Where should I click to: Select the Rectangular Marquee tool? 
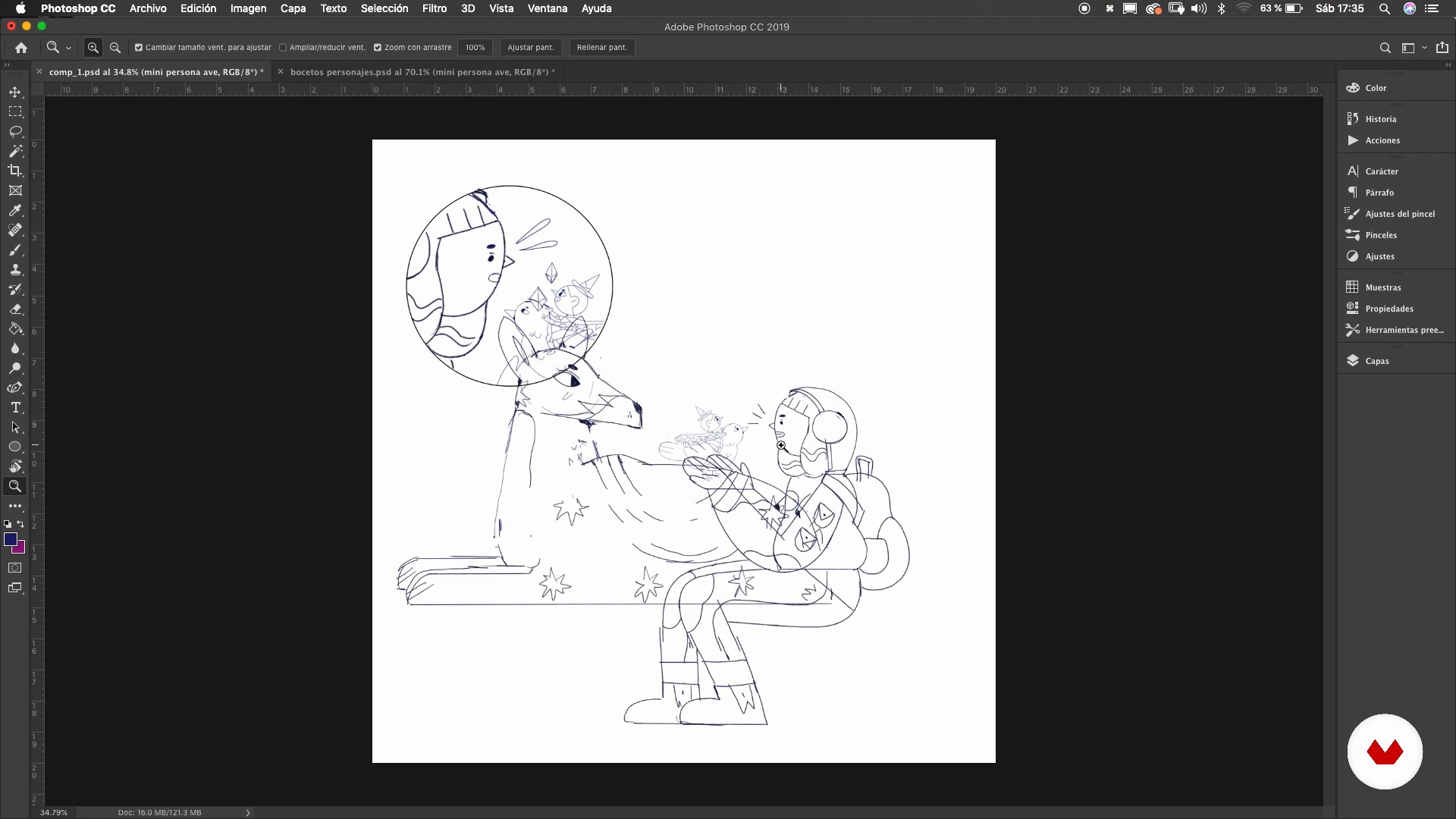coord(15,111)
